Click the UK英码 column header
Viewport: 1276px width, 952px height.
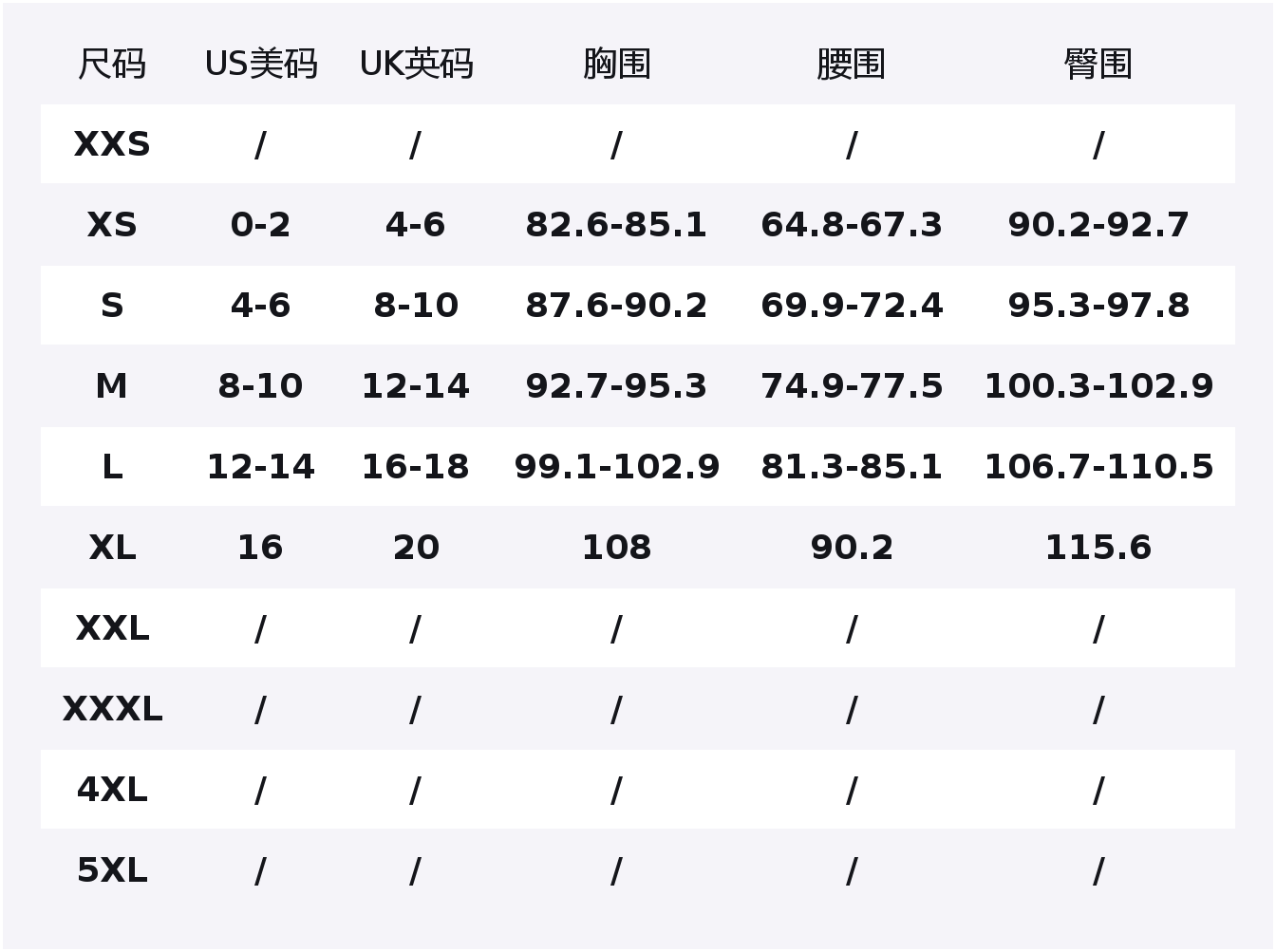pyautogui.click(x=416, y=65)
